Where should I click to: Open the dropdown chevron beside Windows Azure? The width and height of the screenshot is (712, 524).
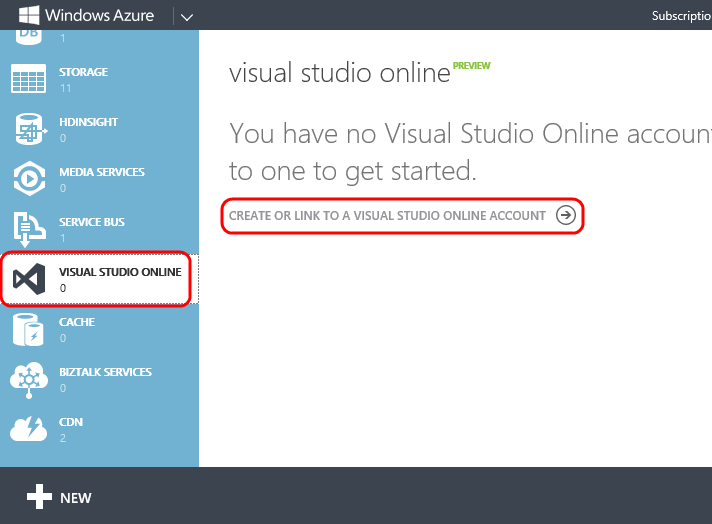[x=187, y=17]
